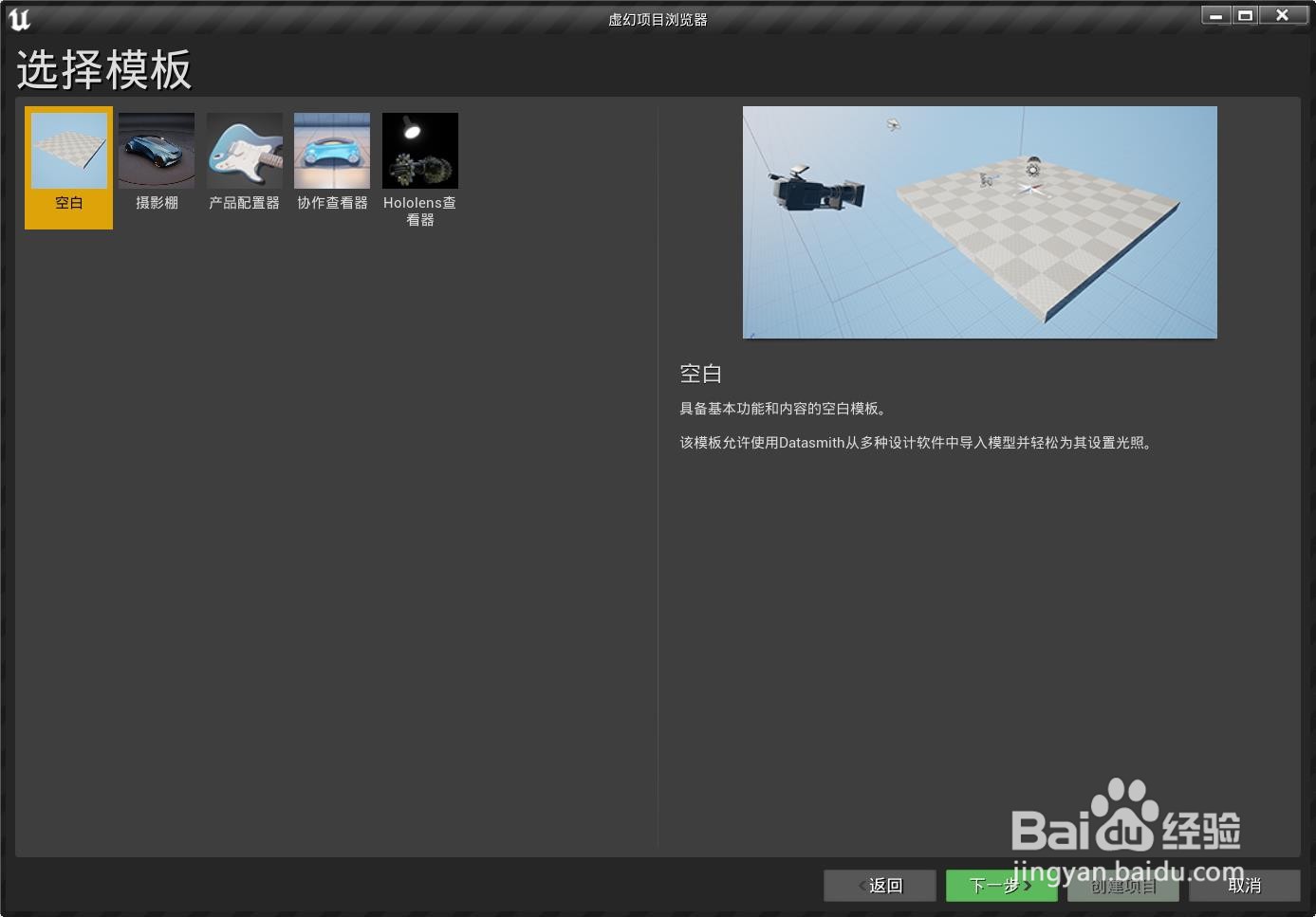Click the maximize button in the title bar

pos(1246,15)
